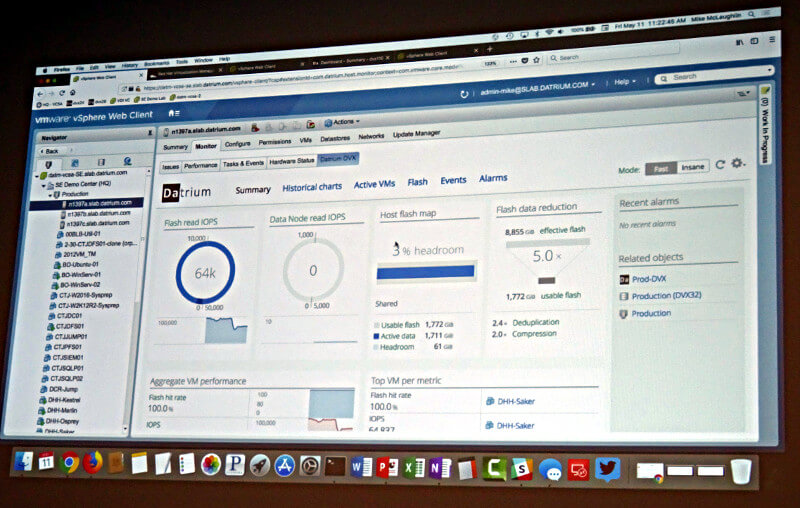Pin the Navigator panel
This screenshot has height=508, width=800.
tap(149, 133)
